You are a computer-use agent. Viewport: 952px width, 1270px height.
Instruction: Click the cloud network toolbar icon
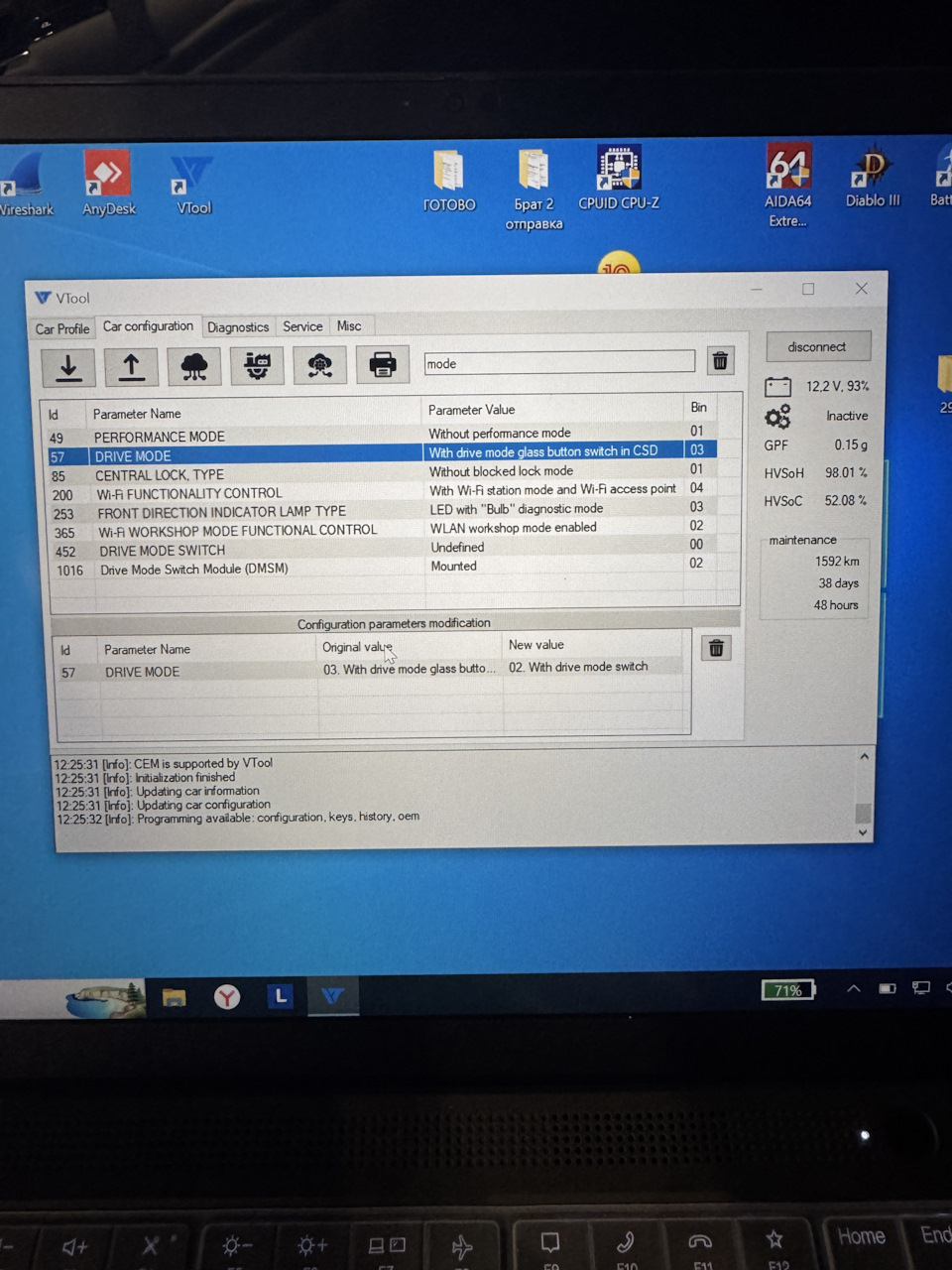tap(194, 366)
